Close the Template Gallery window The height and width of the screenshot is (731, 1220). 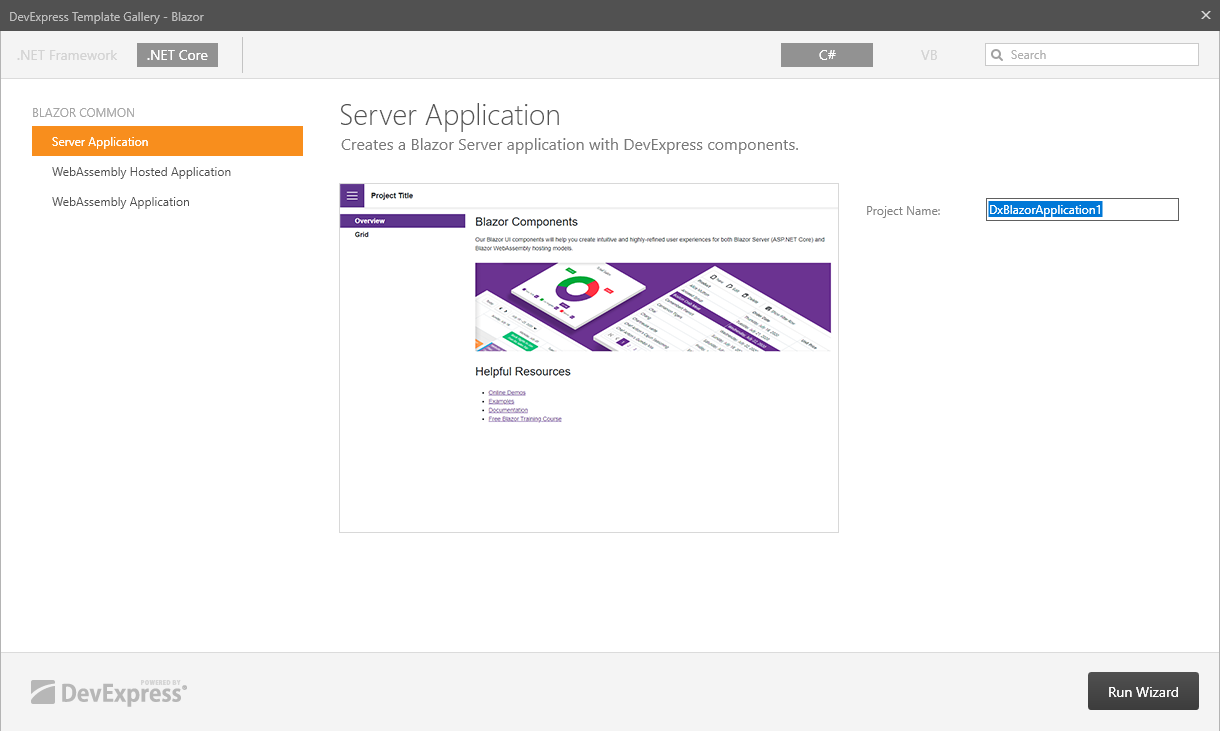(x=1205, y=15)
